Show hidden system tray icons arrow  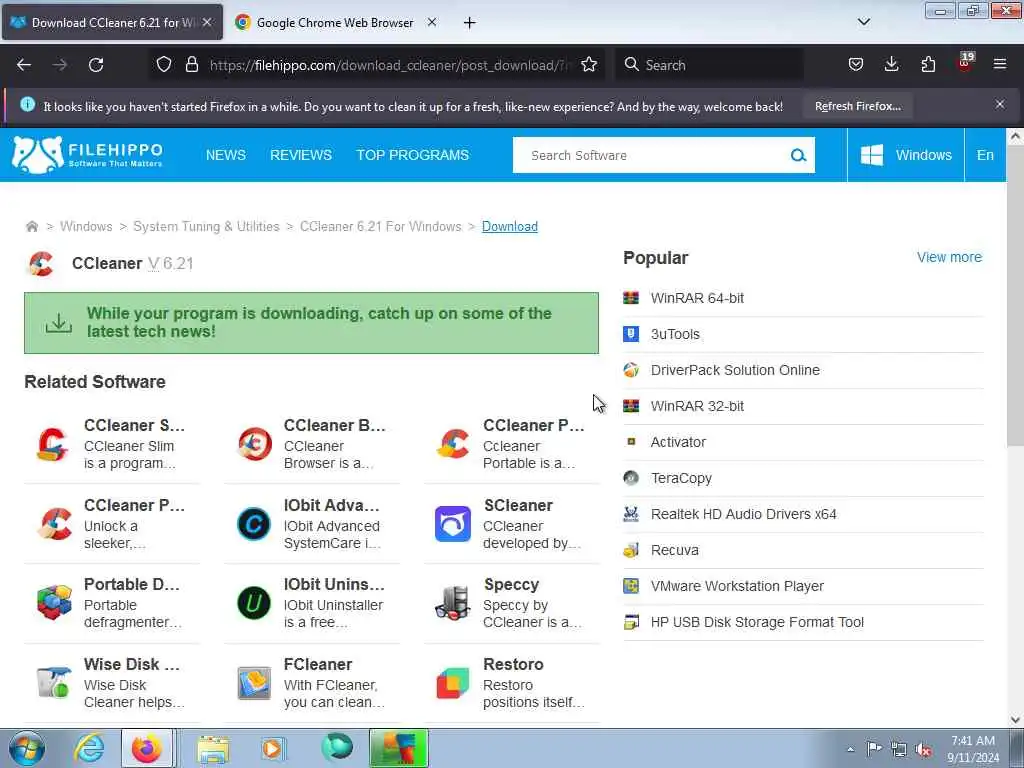point(850,750)
